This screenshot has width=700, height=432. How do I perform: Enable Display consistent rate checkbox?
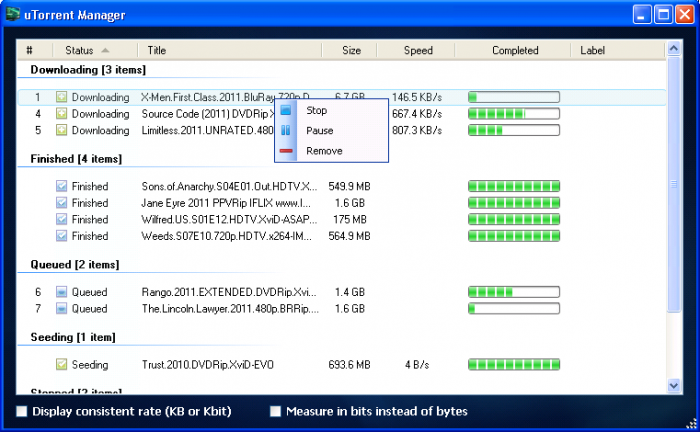[21, 411]
